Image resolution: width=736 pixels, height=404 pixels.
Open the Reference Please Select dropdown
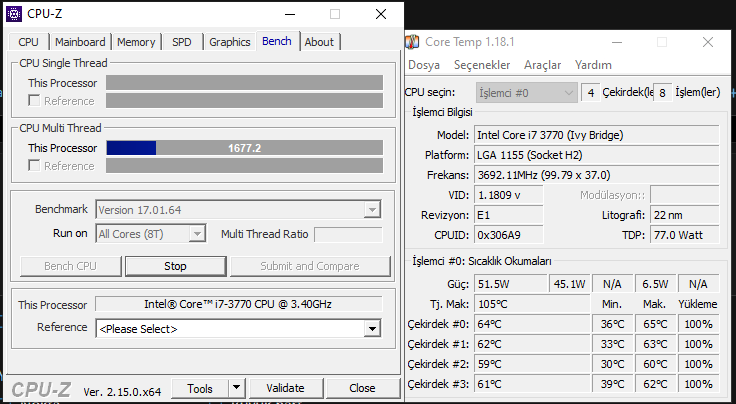point(372,328)
